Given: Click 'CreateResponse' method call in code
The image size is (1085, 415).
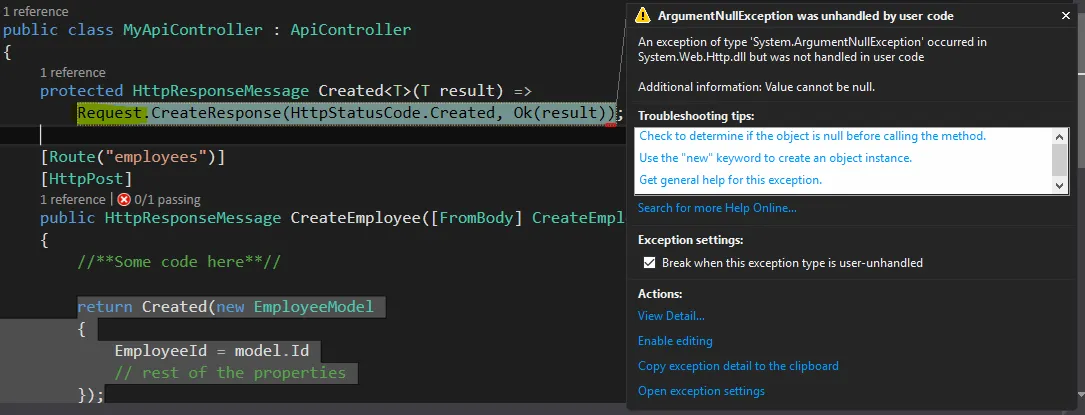Looking at the screenshot, I should click(216, 113).
